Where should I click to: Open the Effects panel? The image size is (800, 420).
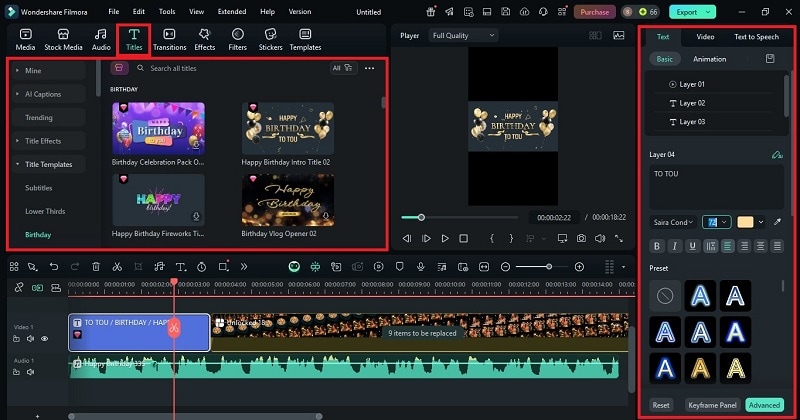coord(205,39)
